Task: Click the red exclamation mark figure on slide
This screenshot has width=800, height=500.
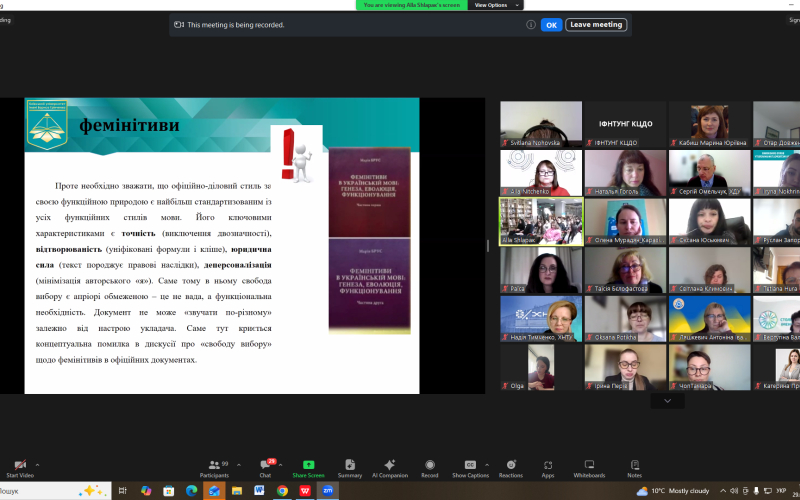Action: click(296, 155)
